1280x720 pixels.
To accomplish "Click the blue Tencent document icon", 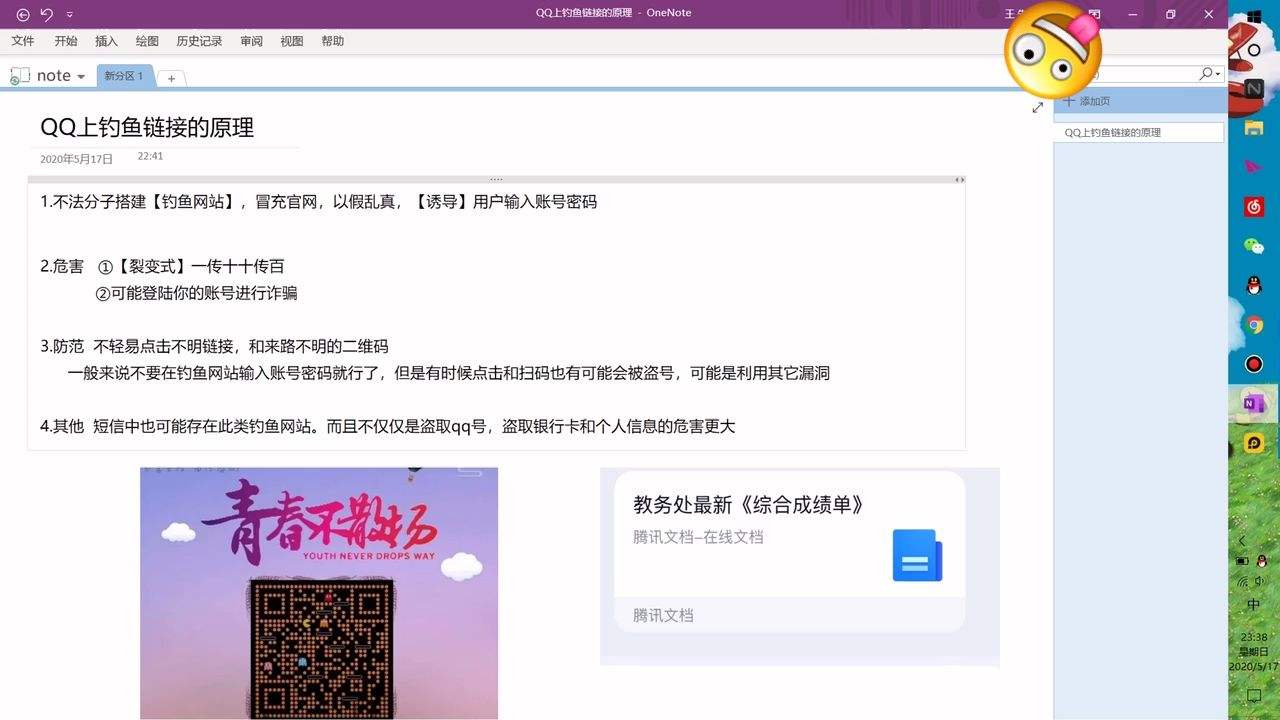I will [x=917, y=555].
